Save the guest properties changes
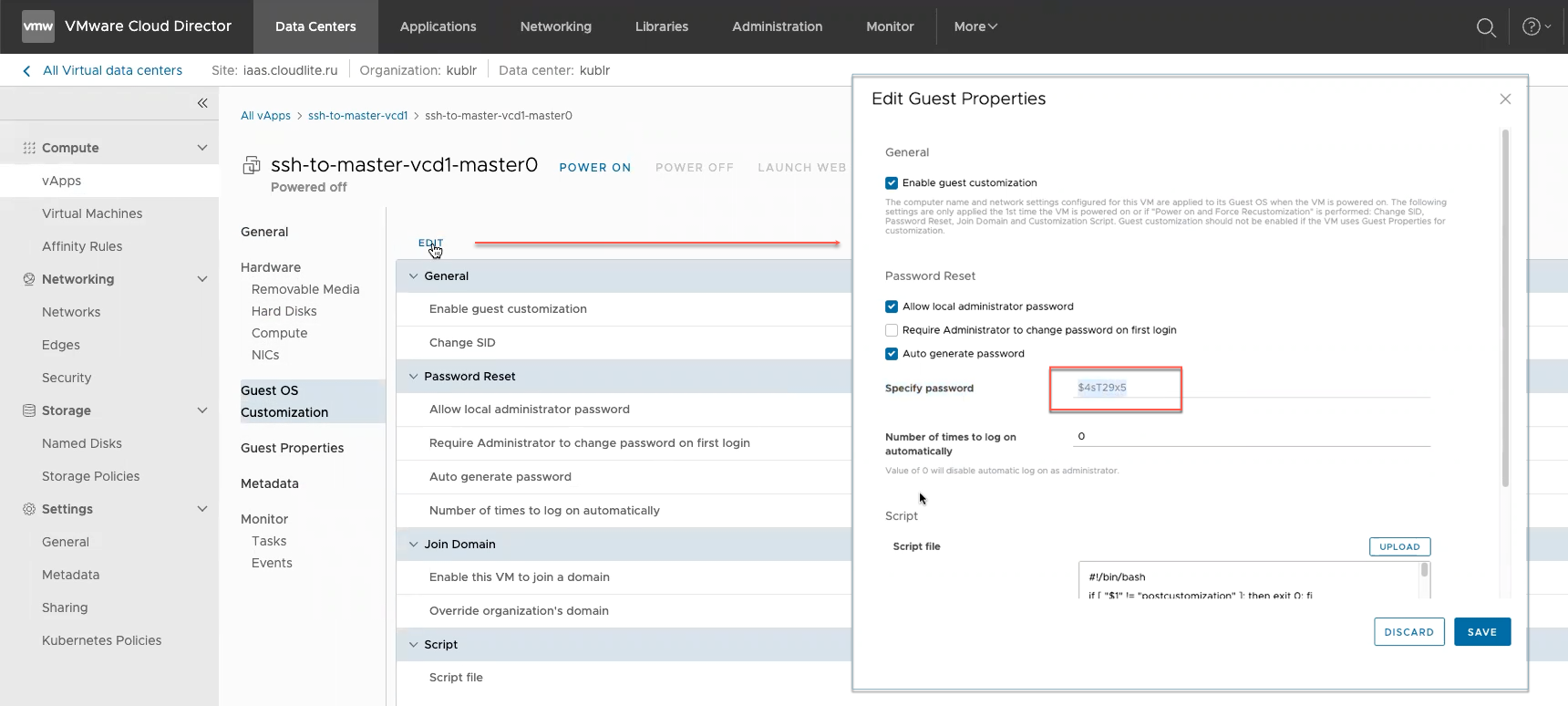The image size is (1568, 706). point(1482,632)
